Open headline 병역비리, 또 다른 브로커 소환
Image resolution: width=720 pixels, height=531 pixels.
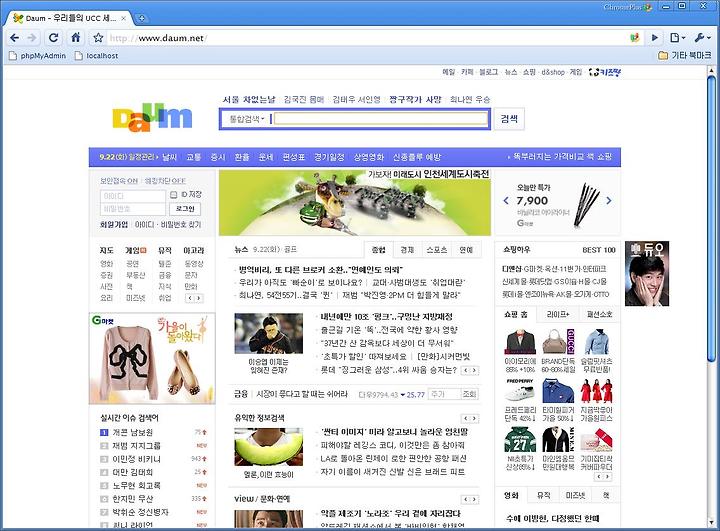coord(320,270)
